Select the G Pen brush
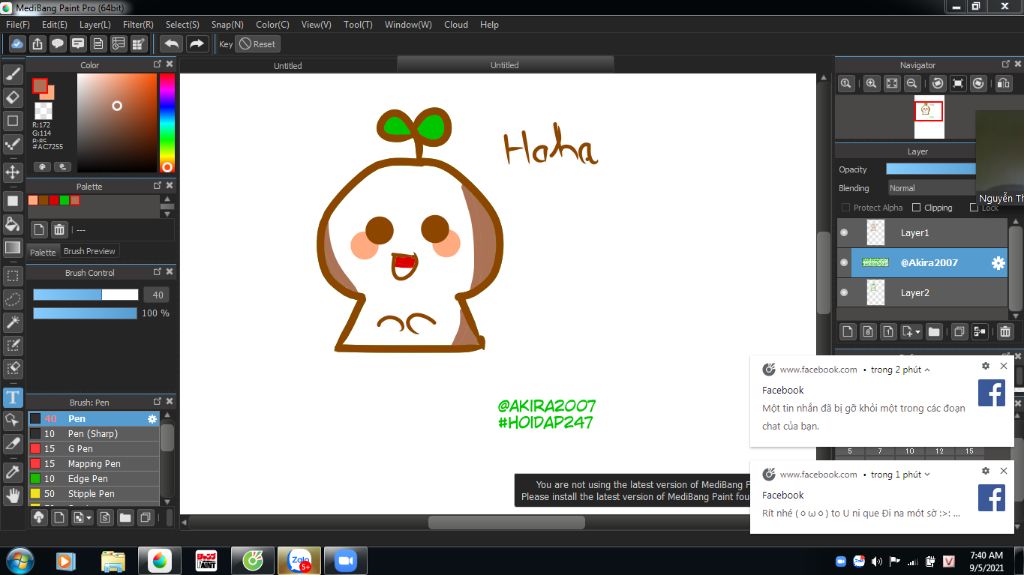Viewport: 1024px width, 575px height. tap(94, 449)
